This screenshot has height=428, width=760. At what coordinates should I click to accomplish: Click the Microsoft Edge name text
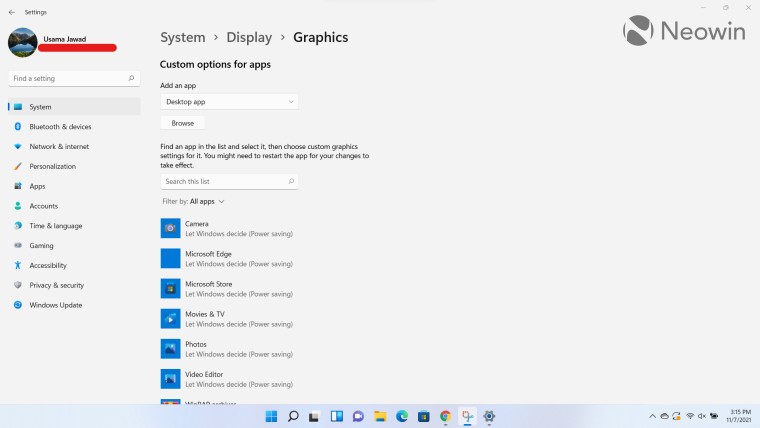pos(208,254)
